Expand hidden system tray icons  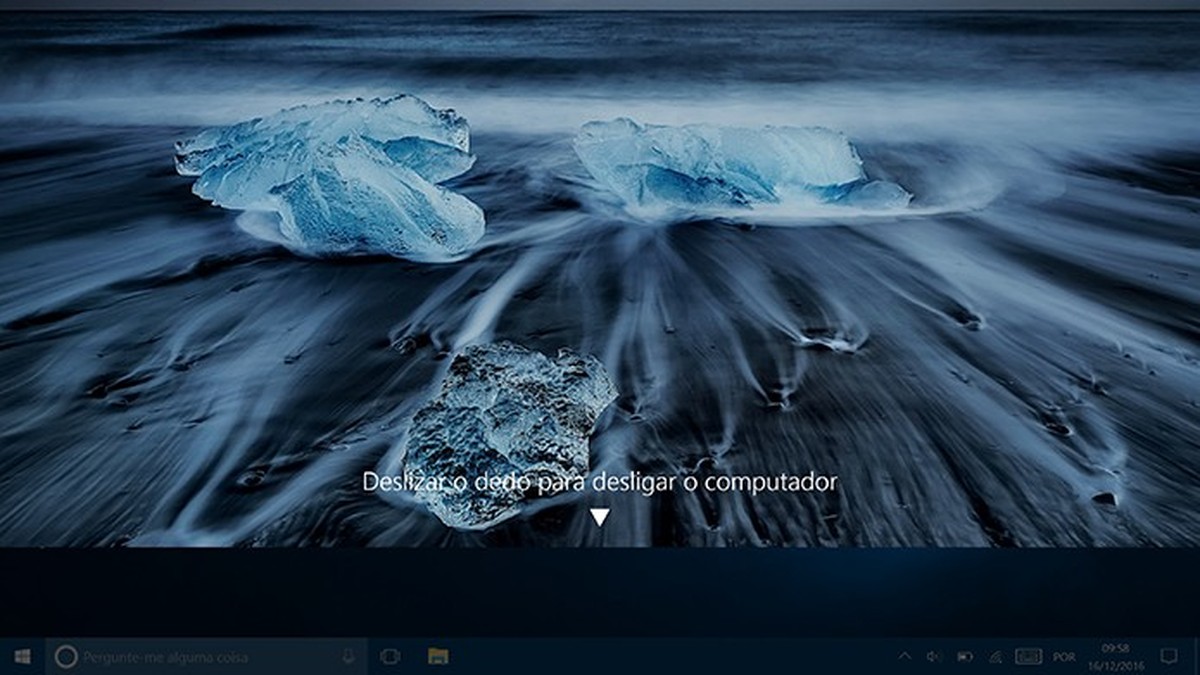(x=906, y=655)
